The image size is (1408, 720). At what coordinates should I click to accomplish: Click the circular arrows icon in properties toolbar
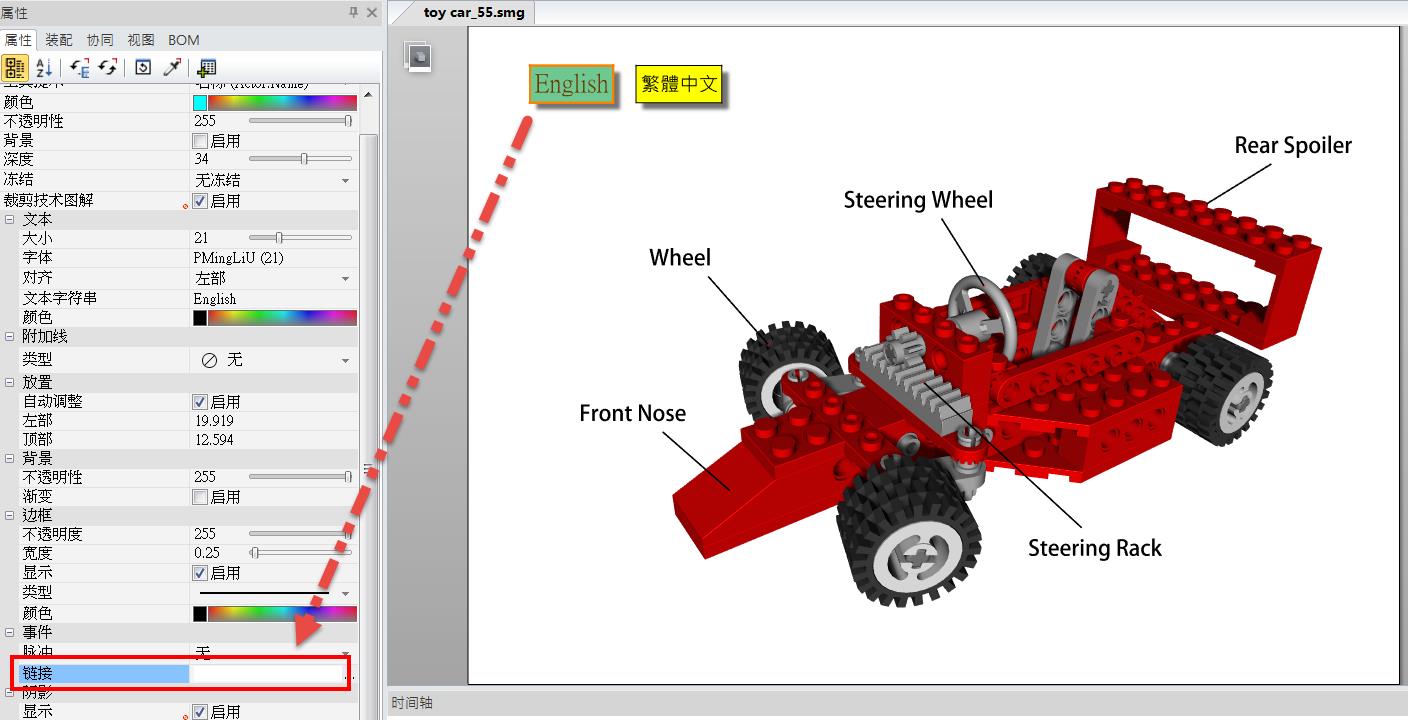[107, 68]
